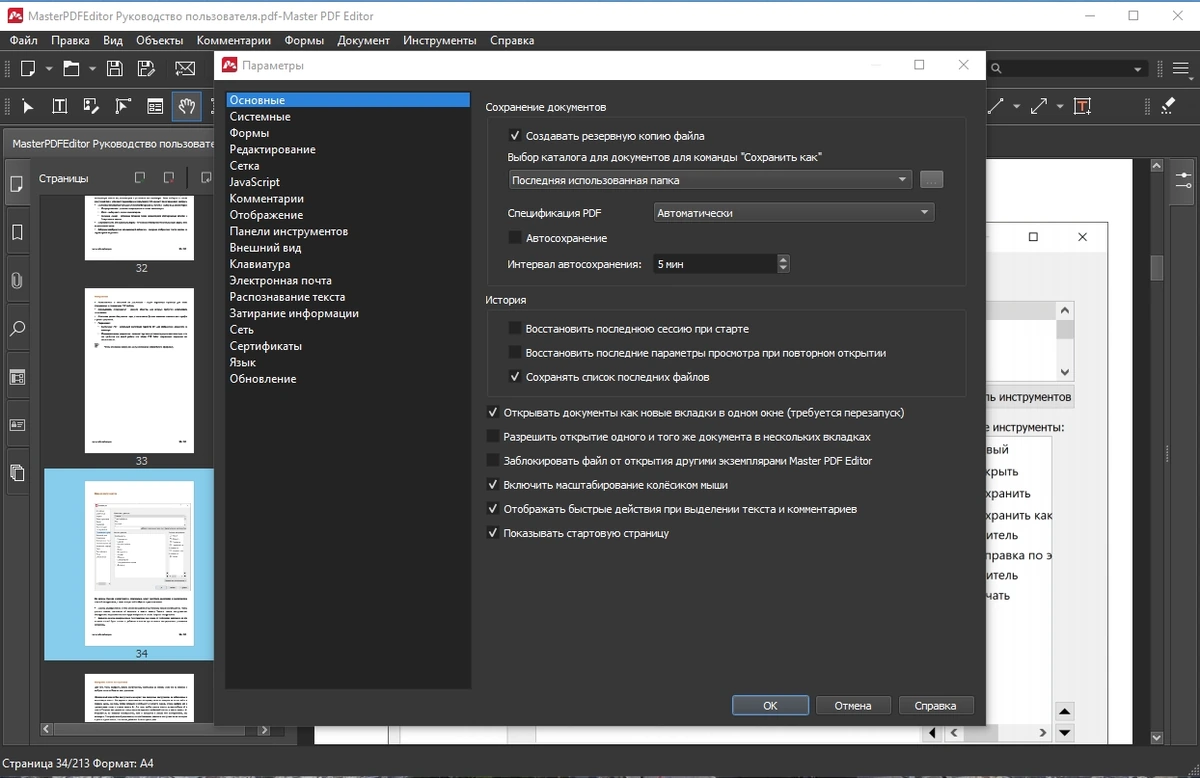Expand the toolbar search field dropdown arrow
Viewport: 1200px width, 778px height.
[x=1138, y=69]
